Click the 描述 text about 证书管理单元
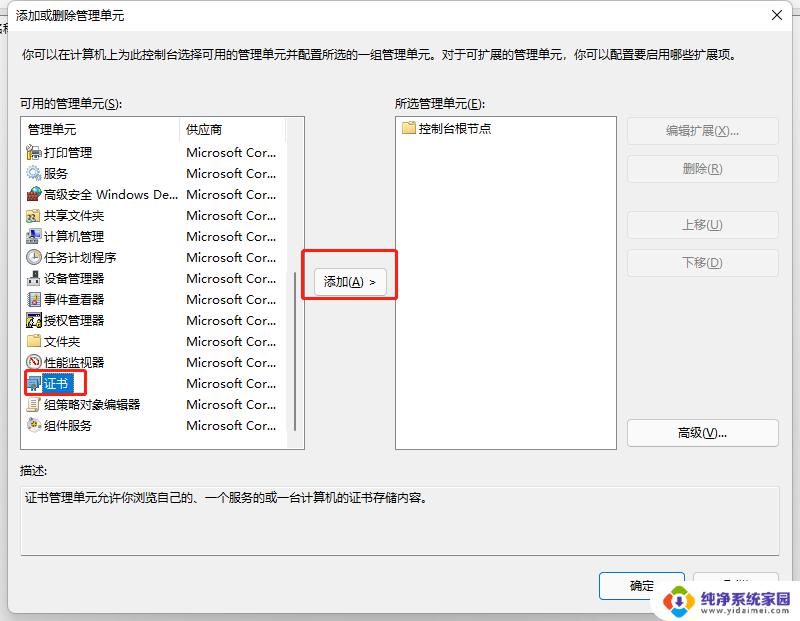The height and width of the screenshot is (621, 800). coord(227,498)
